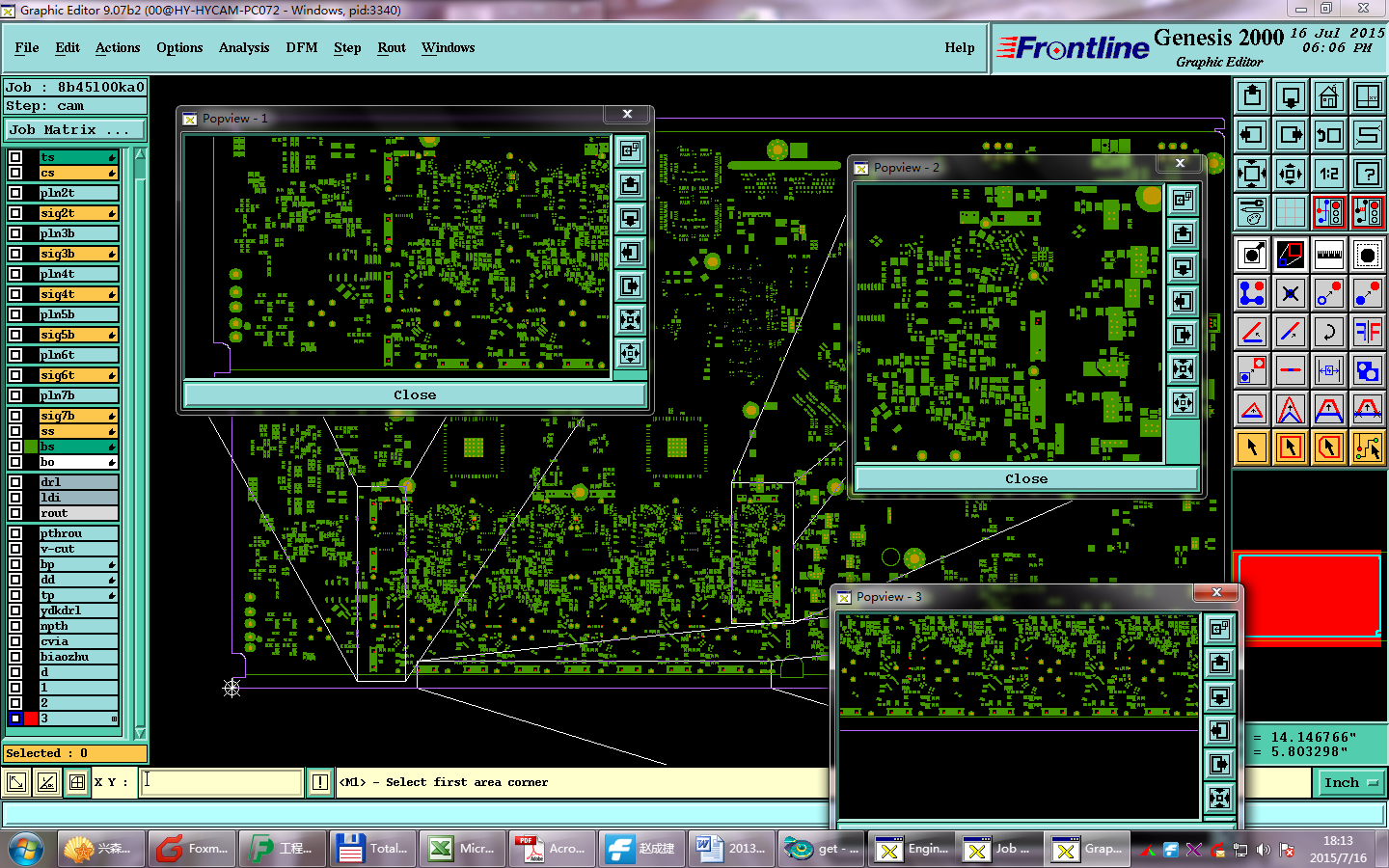Open the Job Matrix button
The image size is (1389, 868).
coord(75,129)
